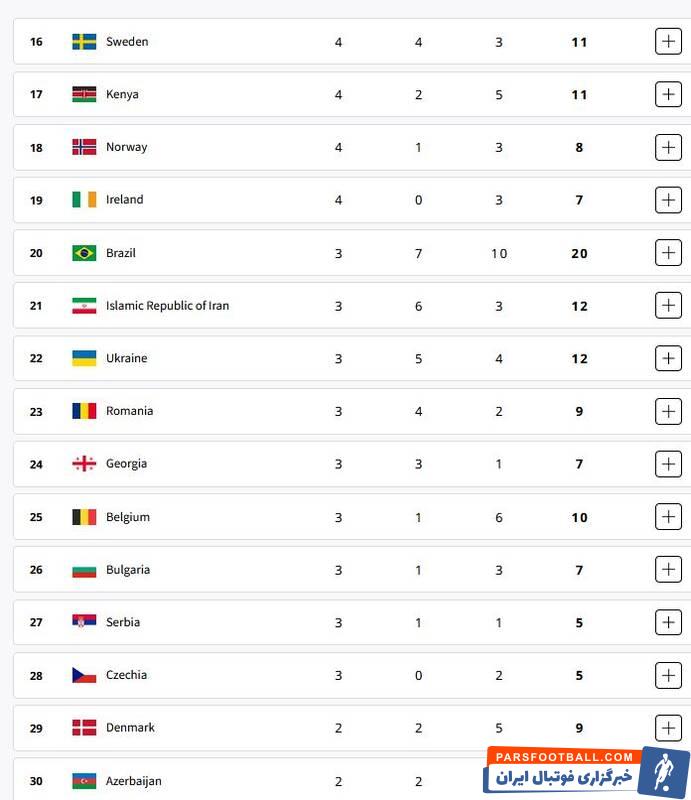The image size is (691, 800).
Task: Click Ukraine's flag icon
Action: (x=84, y=358)
